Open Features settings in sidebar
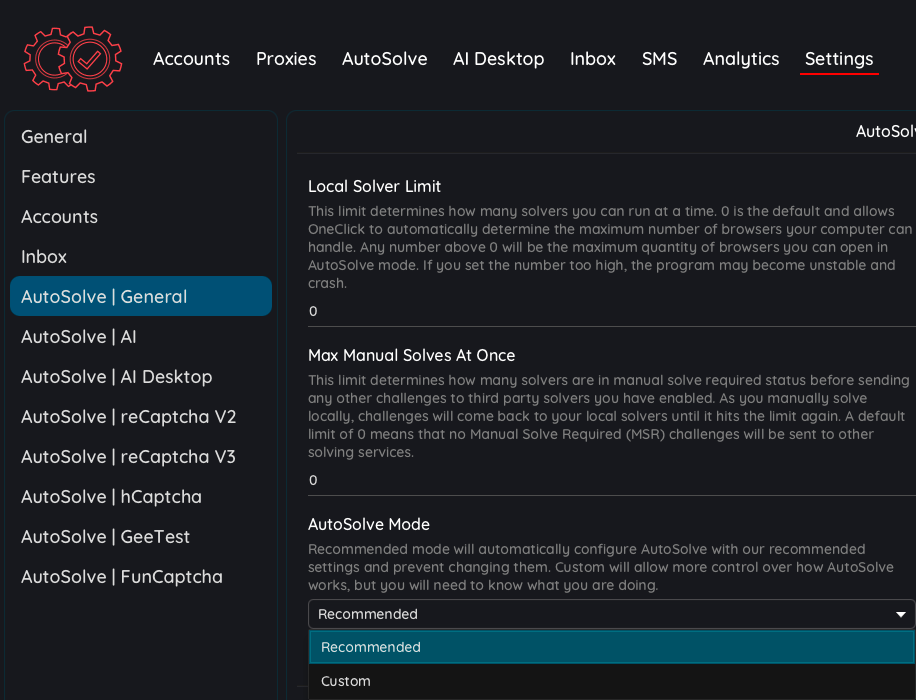 point(58,177)
